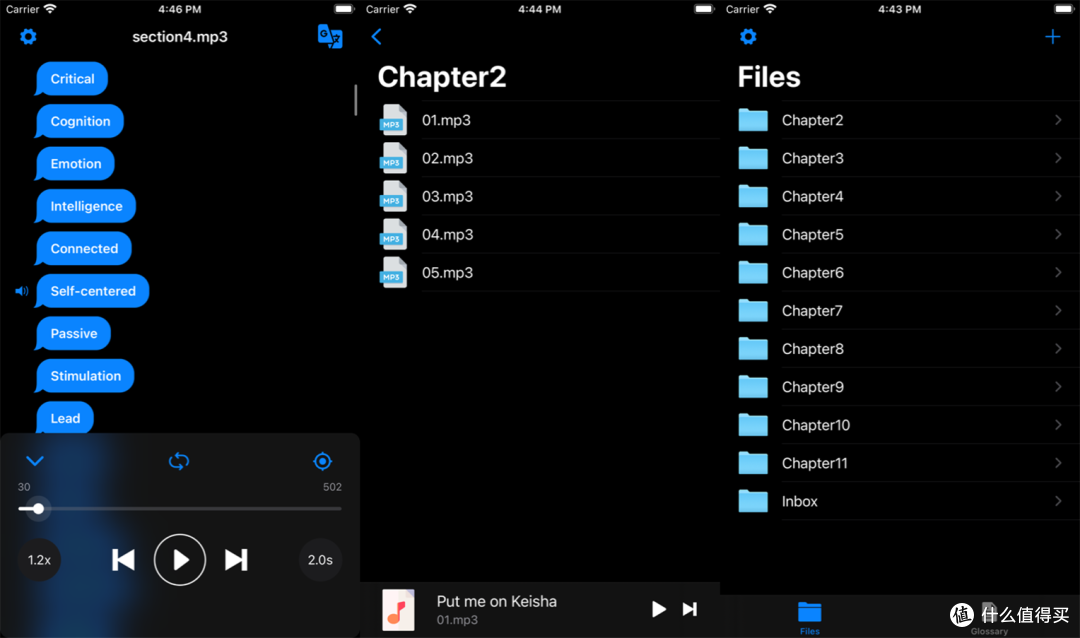1080x638 pixels.
Task: Go back from Chapter2 screen
Action: pos(376,37)
